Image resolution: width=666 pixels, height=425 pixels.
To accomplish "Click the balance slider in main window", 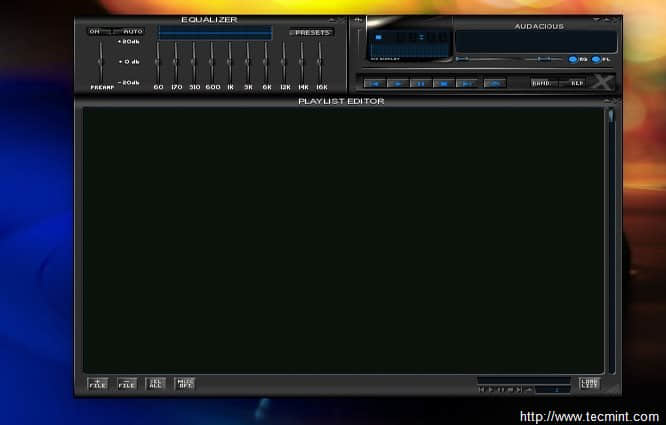I will [x=544, y=59].
